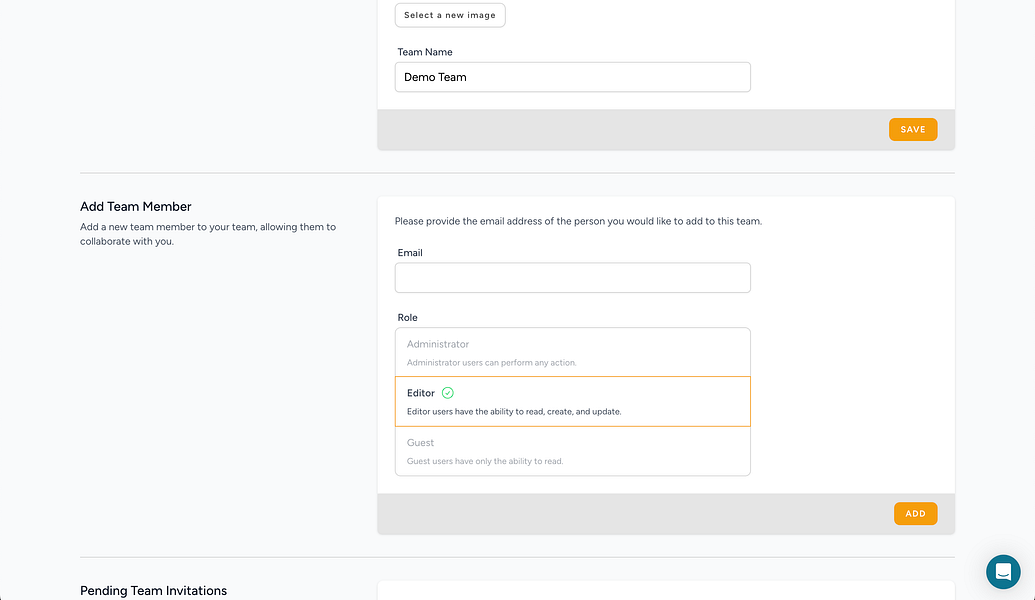
Task: Click the "Please provide the email address" instruction
Action: pos(578,221)
